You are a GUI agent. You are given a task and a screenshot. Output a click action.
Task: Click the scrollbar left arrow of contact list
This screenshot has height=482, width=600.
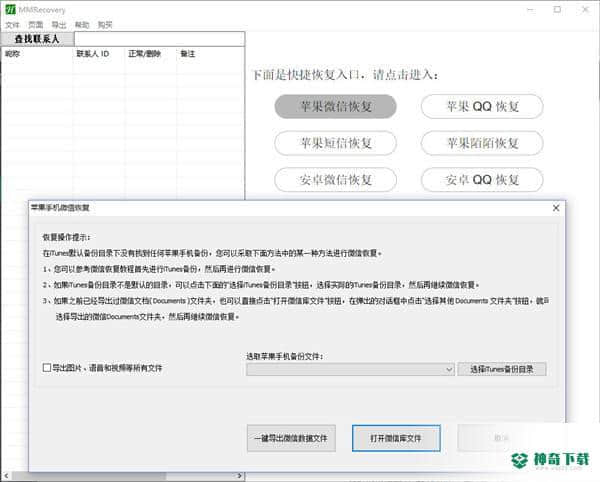[6, 476]
